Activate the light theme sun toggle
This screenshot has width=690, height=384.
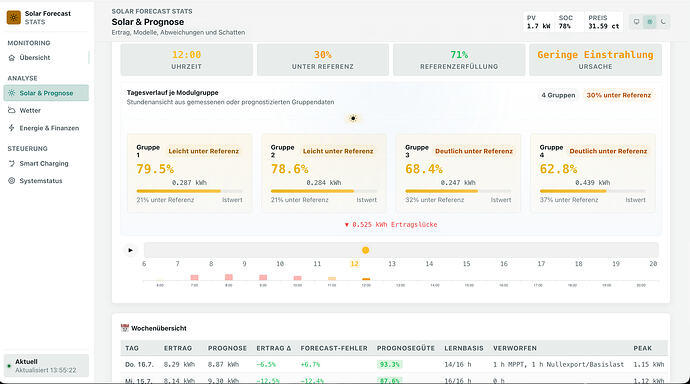[650, 22]
